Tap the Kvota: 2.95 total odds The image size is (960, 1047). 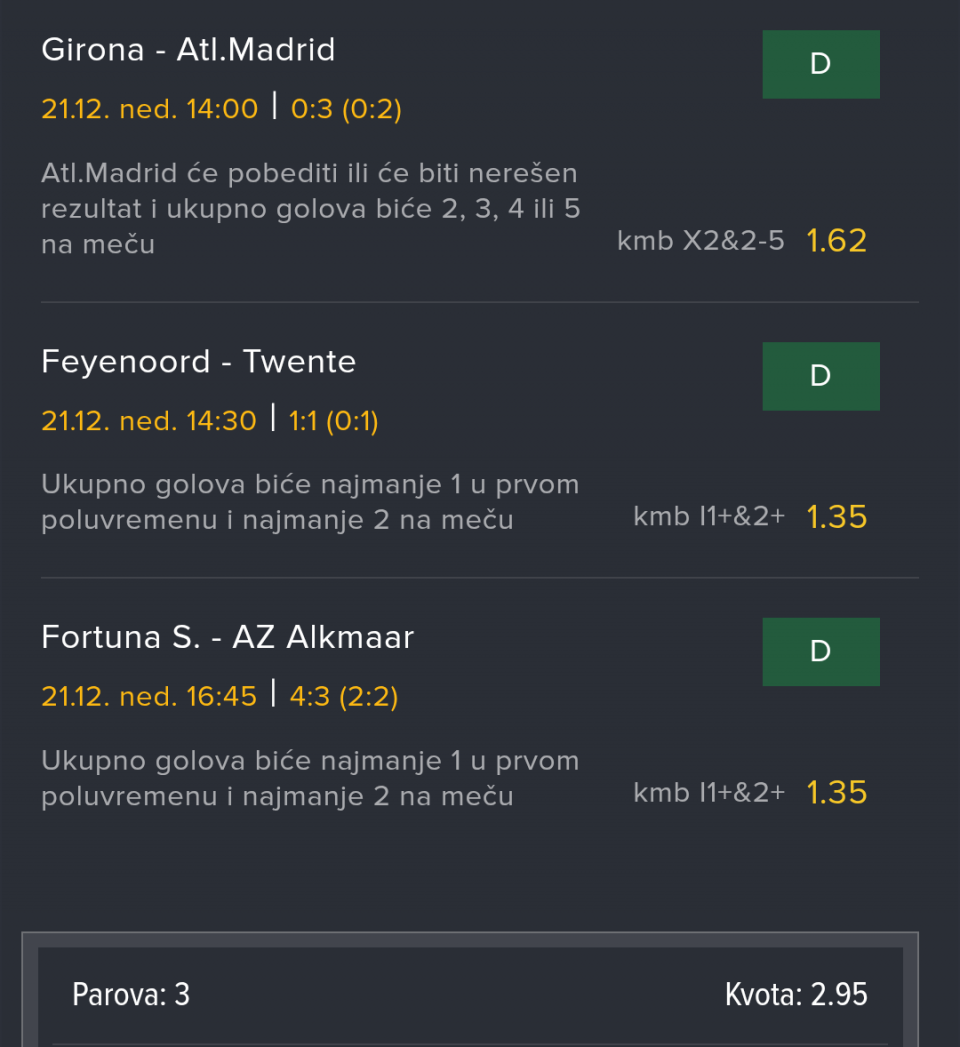pos(796,995)
